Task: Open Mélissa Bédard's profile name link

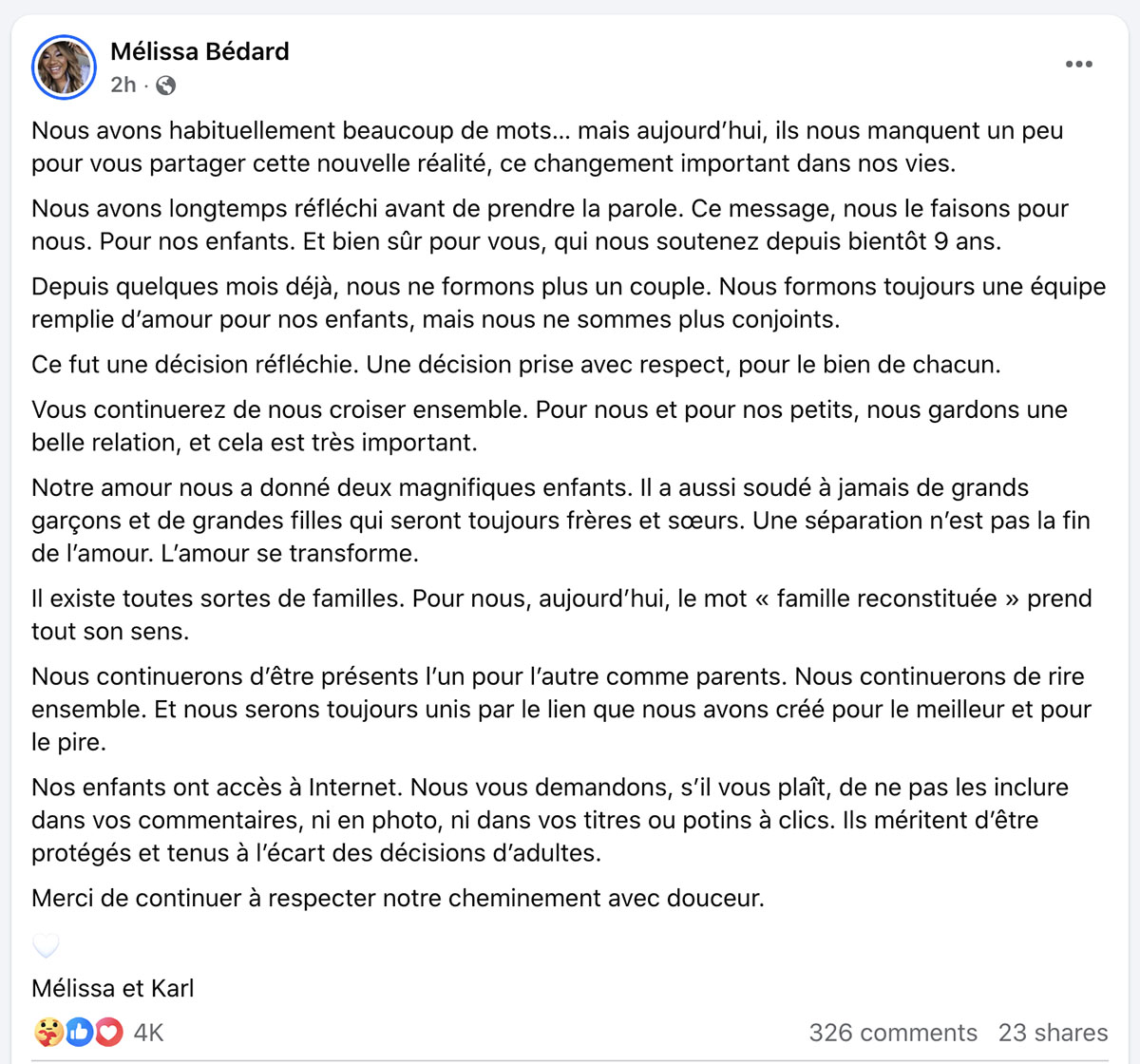Action: pyautogui.click(x=199, y=51)
